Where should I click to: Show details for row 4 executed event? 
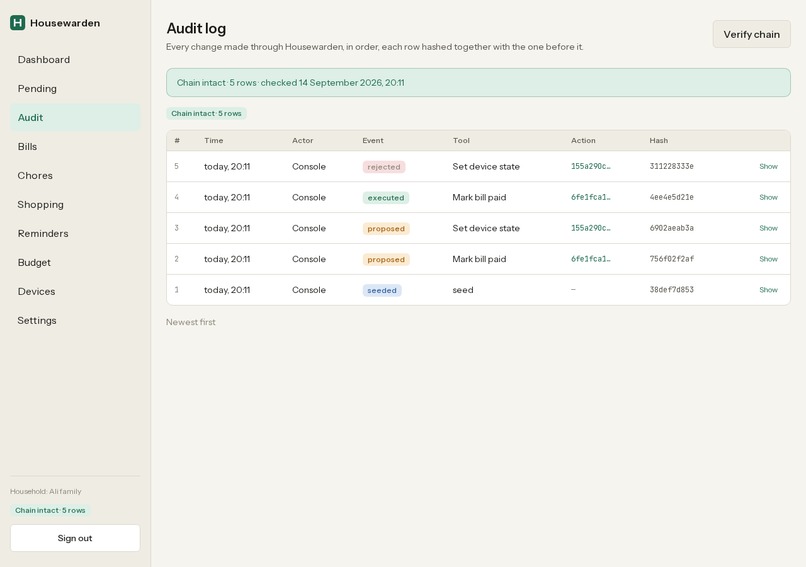click(x=768, y=197)
